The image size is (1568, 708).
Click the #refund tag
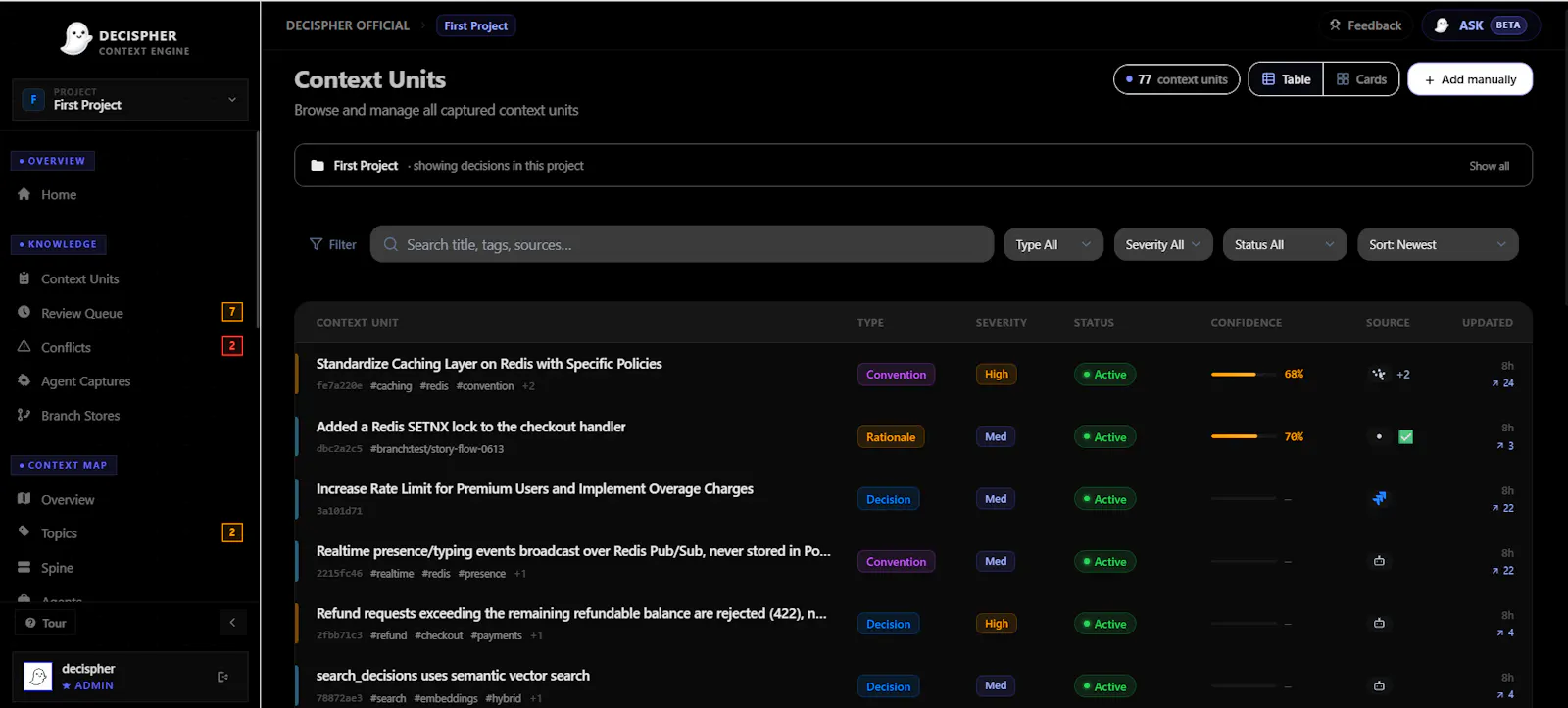[388, 635]
